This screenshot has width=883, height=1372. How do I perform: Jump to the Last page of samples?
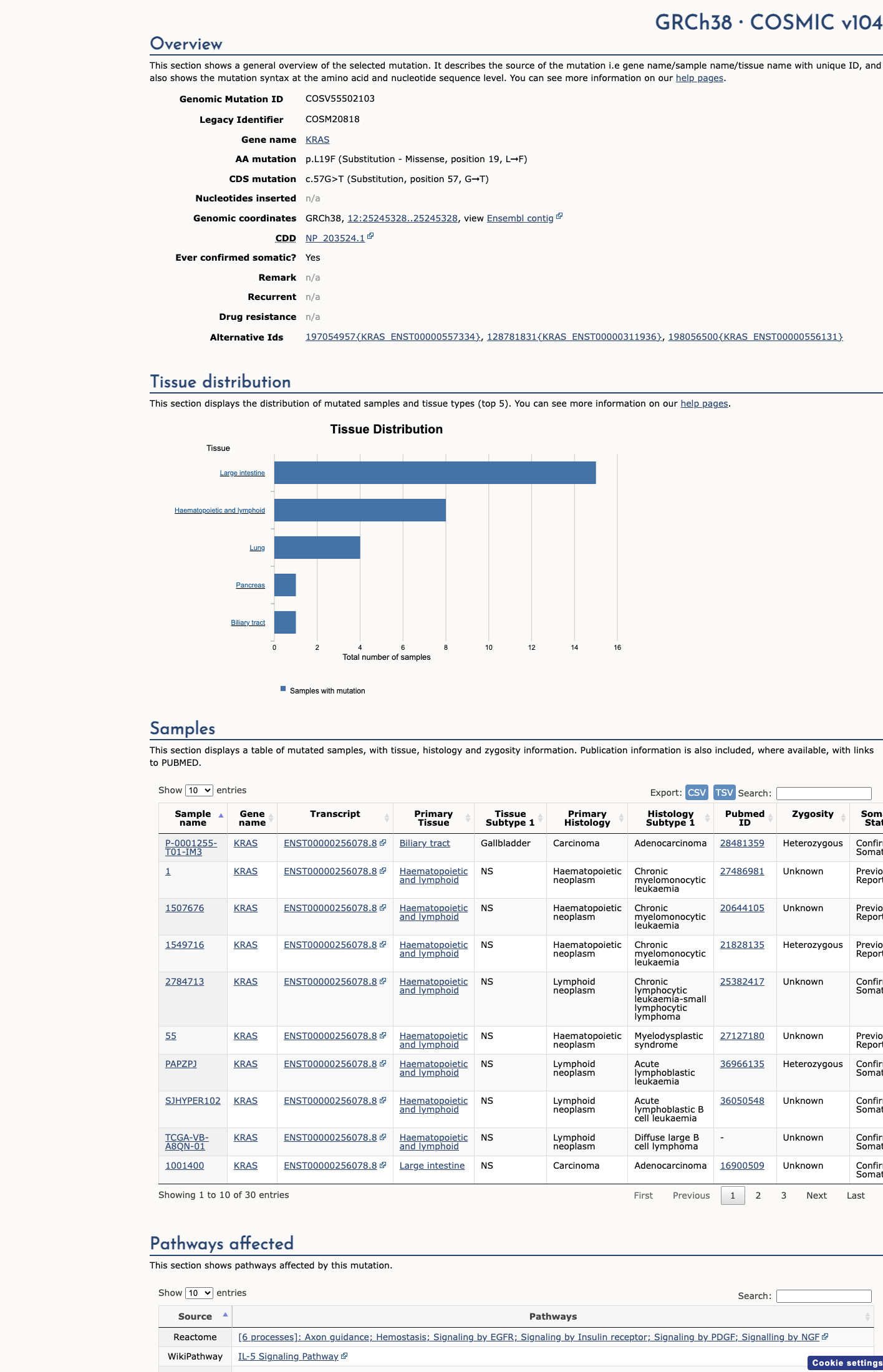[856, 1196]
